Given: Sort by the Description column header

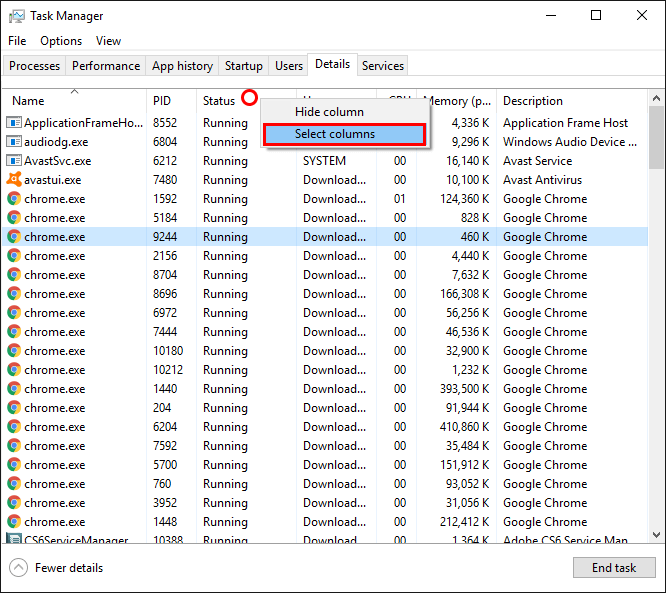Looking at the screenshot, I should pos(572,101).
